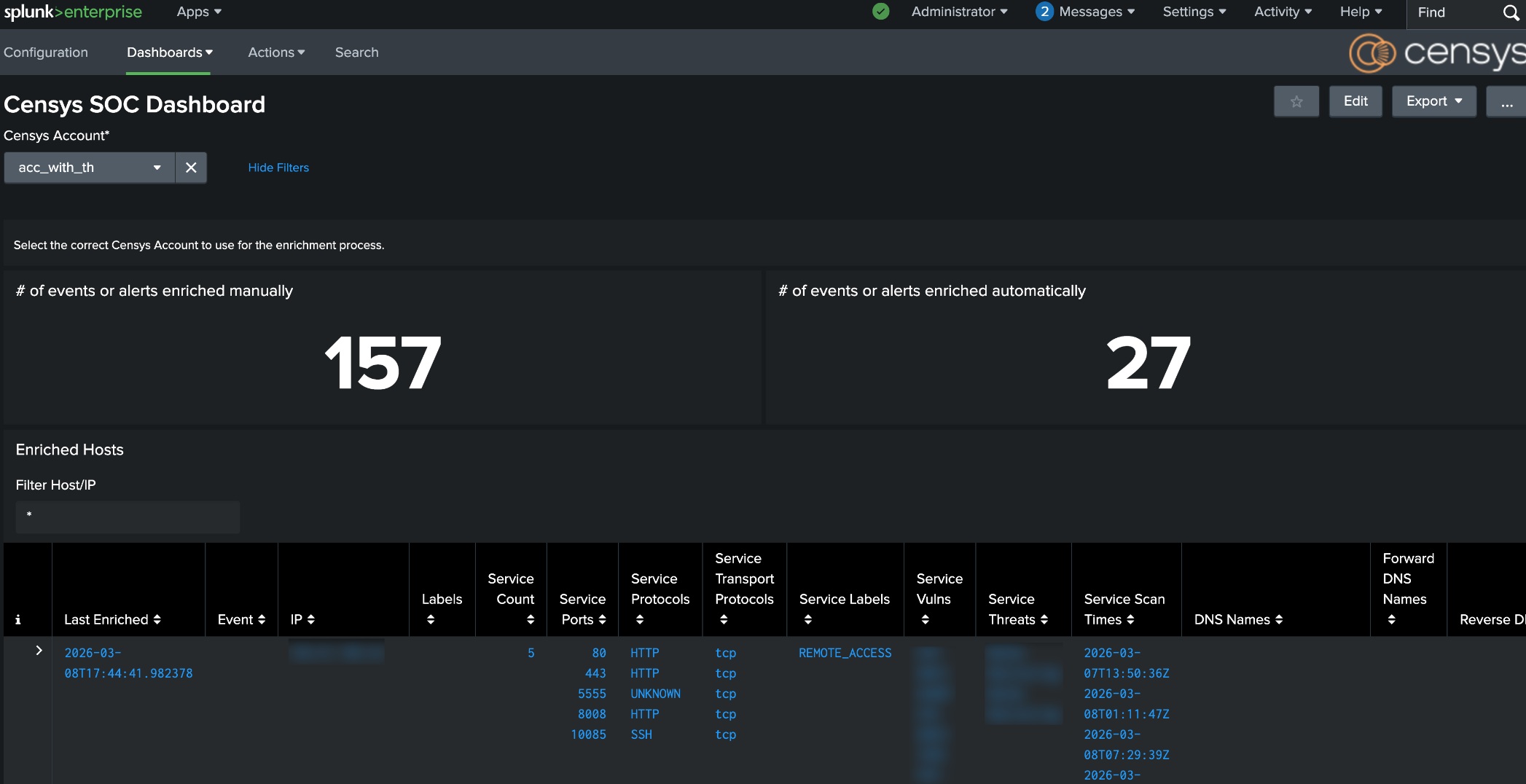Clear the Censys Account selection
Image resolution: width=1526 pixels, height=784 pixels.
pos(191,168)
